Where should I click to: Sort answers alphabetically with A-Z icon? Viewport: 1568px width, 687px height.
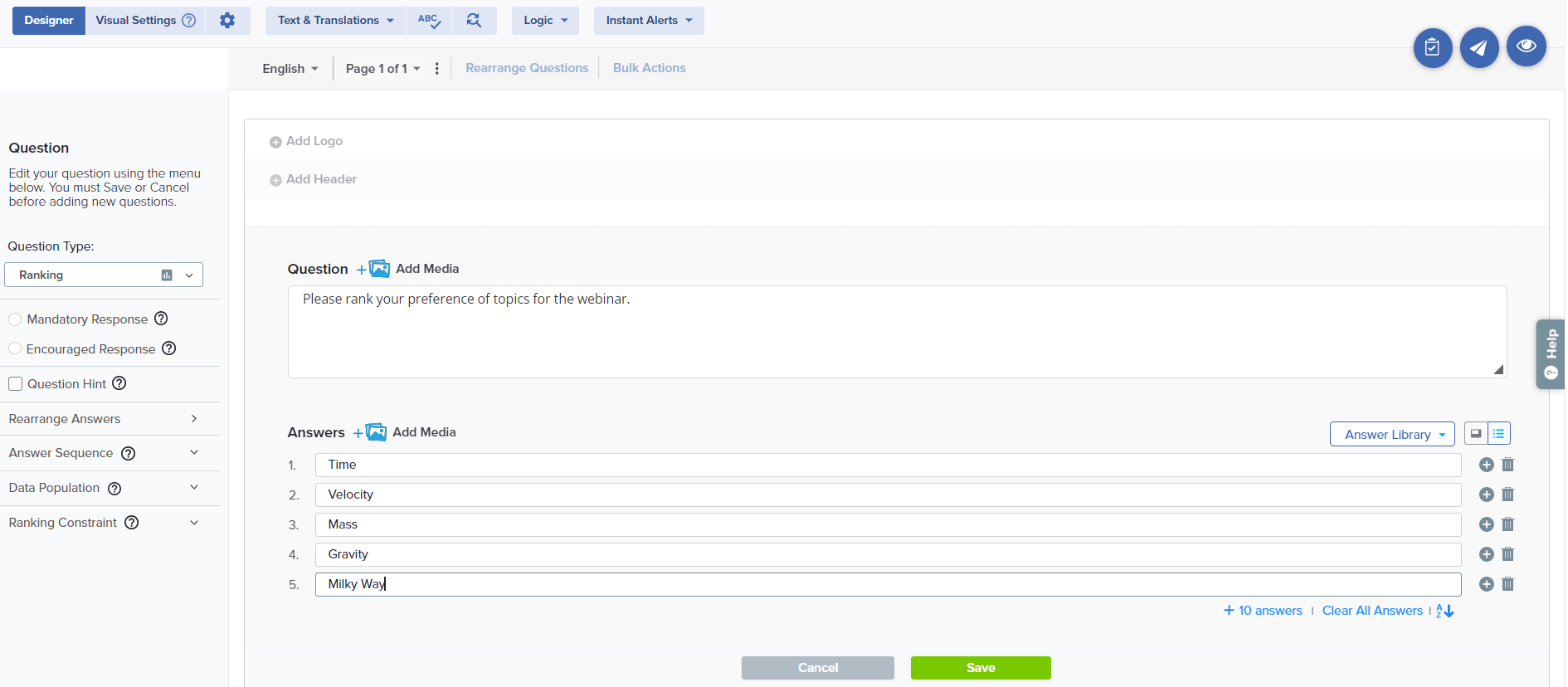pos(1445,611)
